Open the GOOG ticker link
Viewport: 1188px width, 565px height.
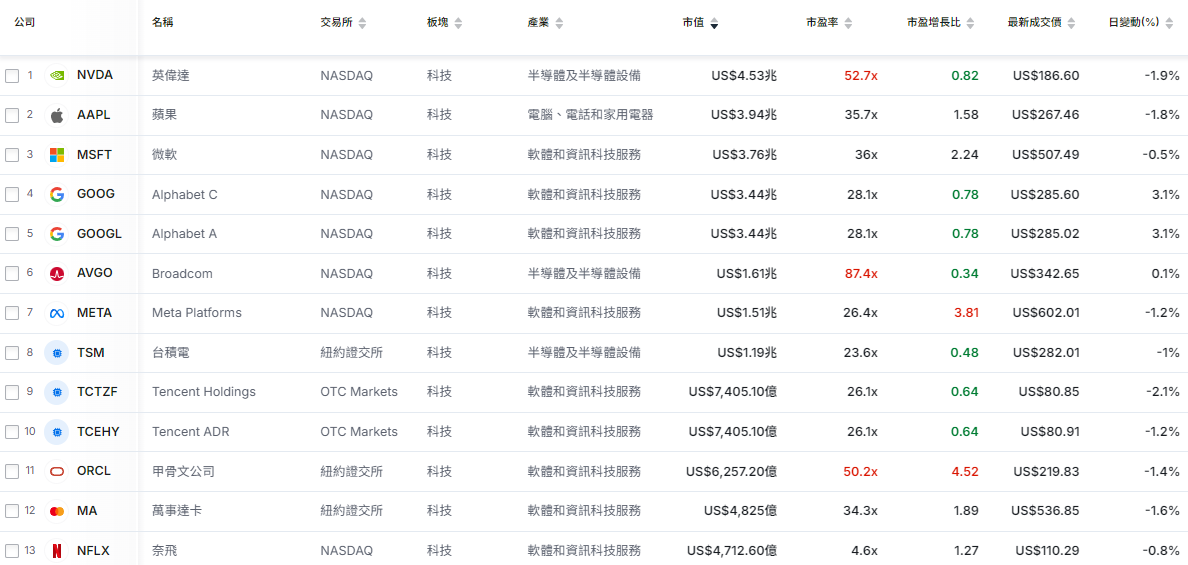96,194
